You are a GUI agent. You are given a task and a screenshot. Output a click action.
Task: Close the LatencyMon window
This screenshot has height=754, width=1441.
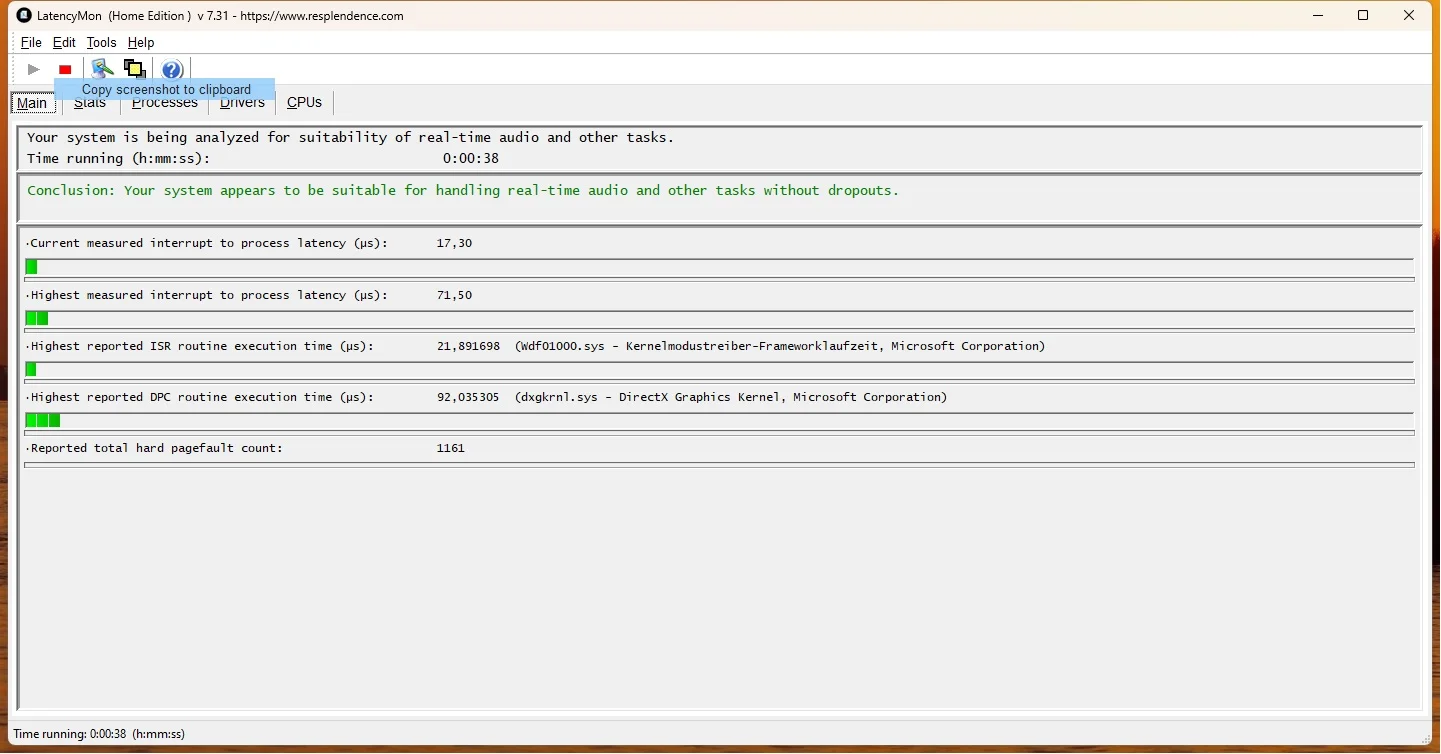tap(1410, 16)
